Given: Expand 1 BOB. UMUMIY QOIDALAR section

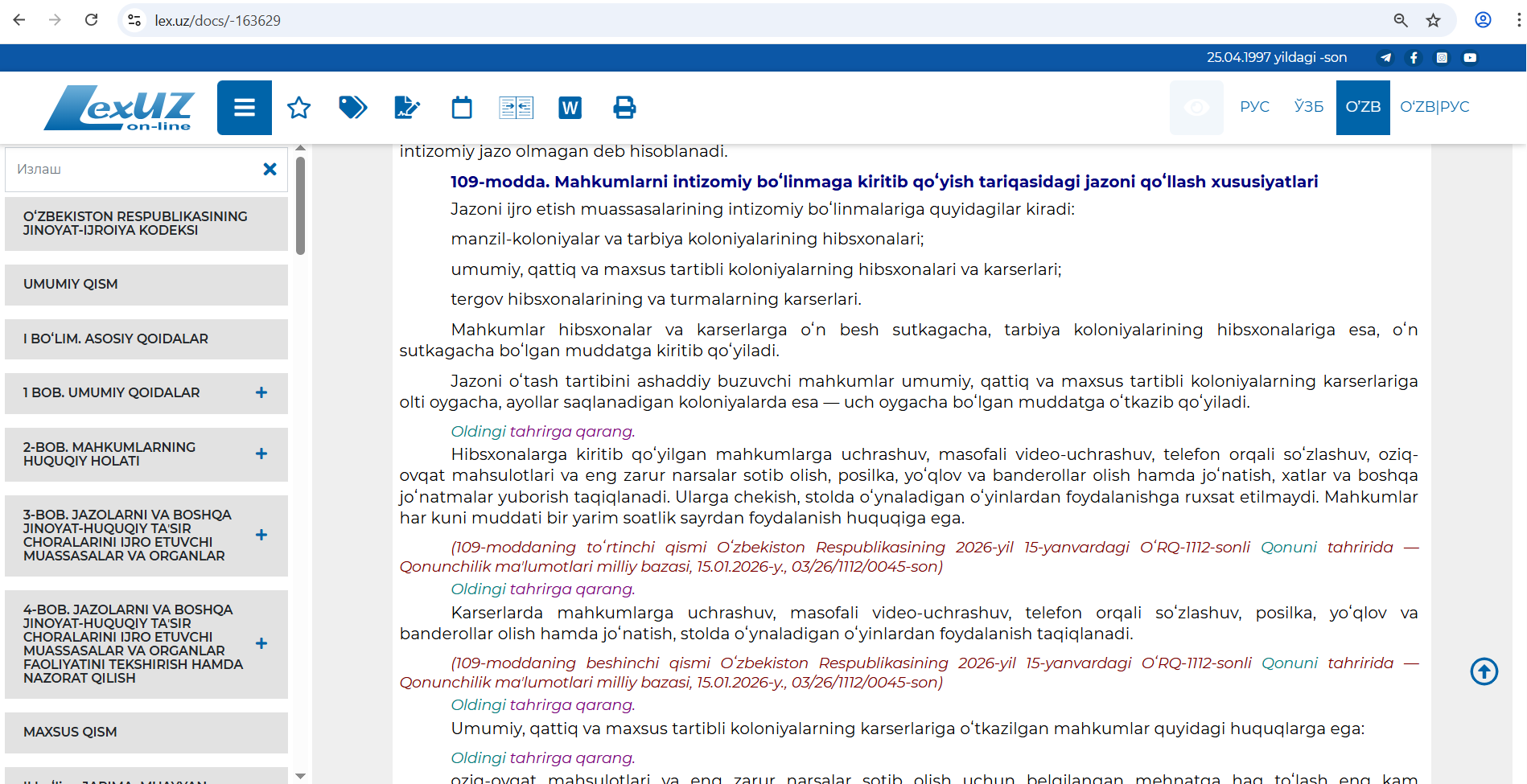Looking at the screenshot, I should 261,393.
